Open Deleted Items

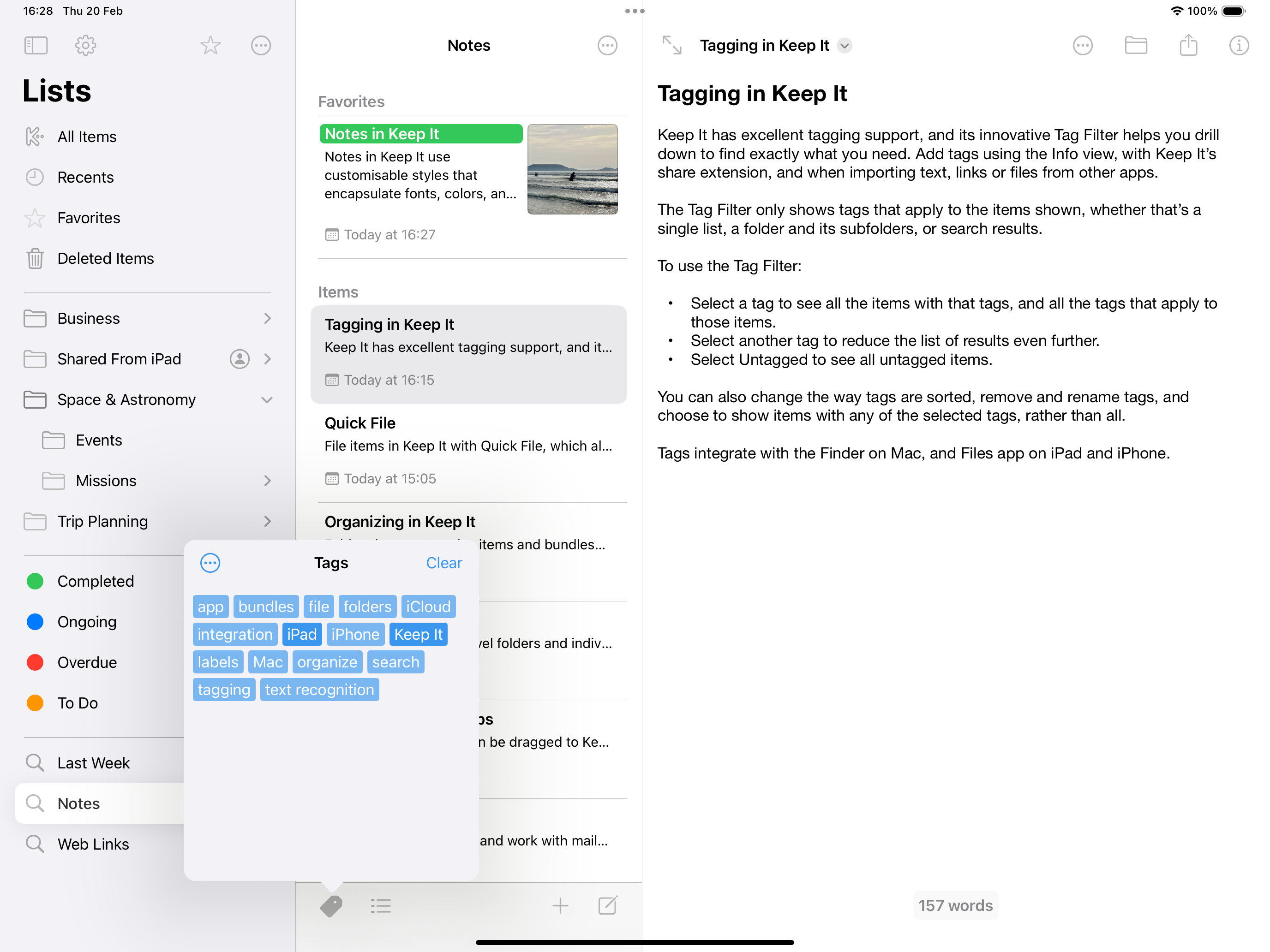click(x=148, y=258)
